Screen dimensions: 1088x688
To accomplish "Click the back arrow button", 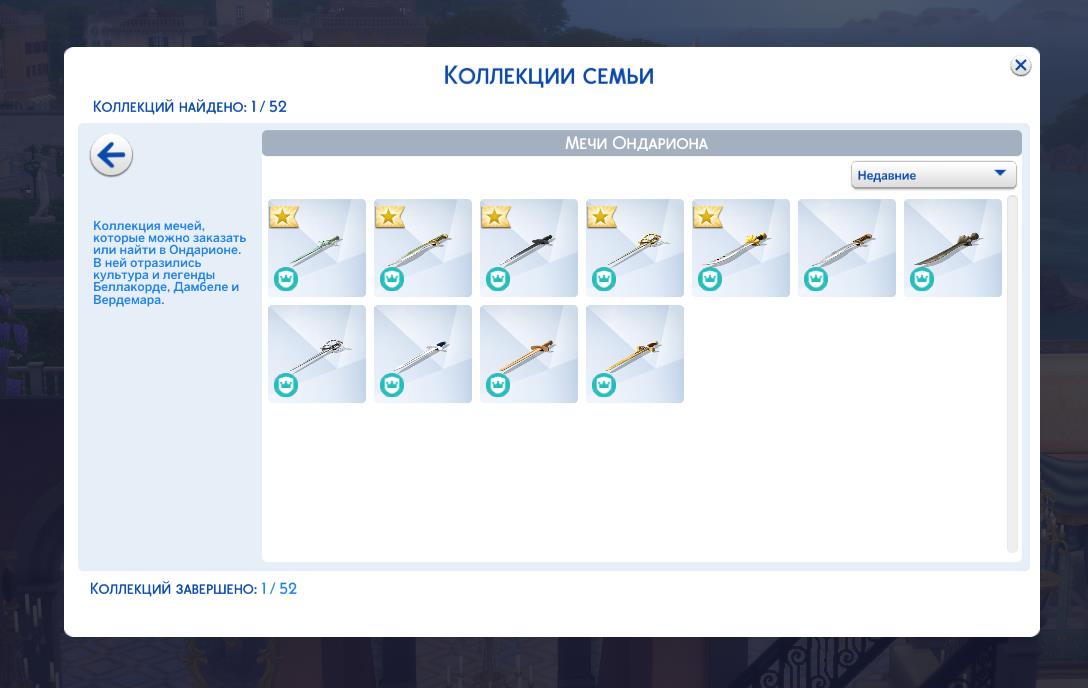I will (111, 155).
